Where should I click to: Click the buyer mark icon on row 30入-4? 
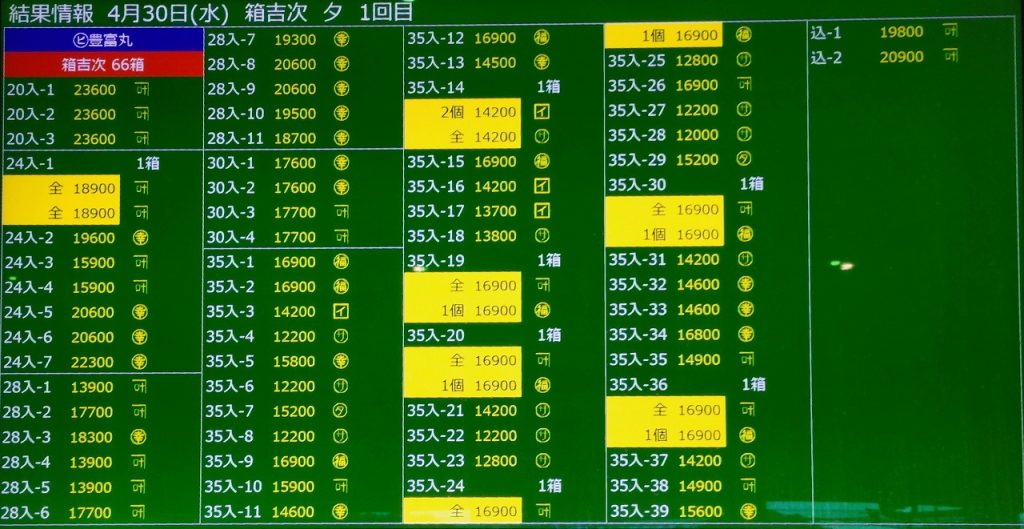click(341, 237)
